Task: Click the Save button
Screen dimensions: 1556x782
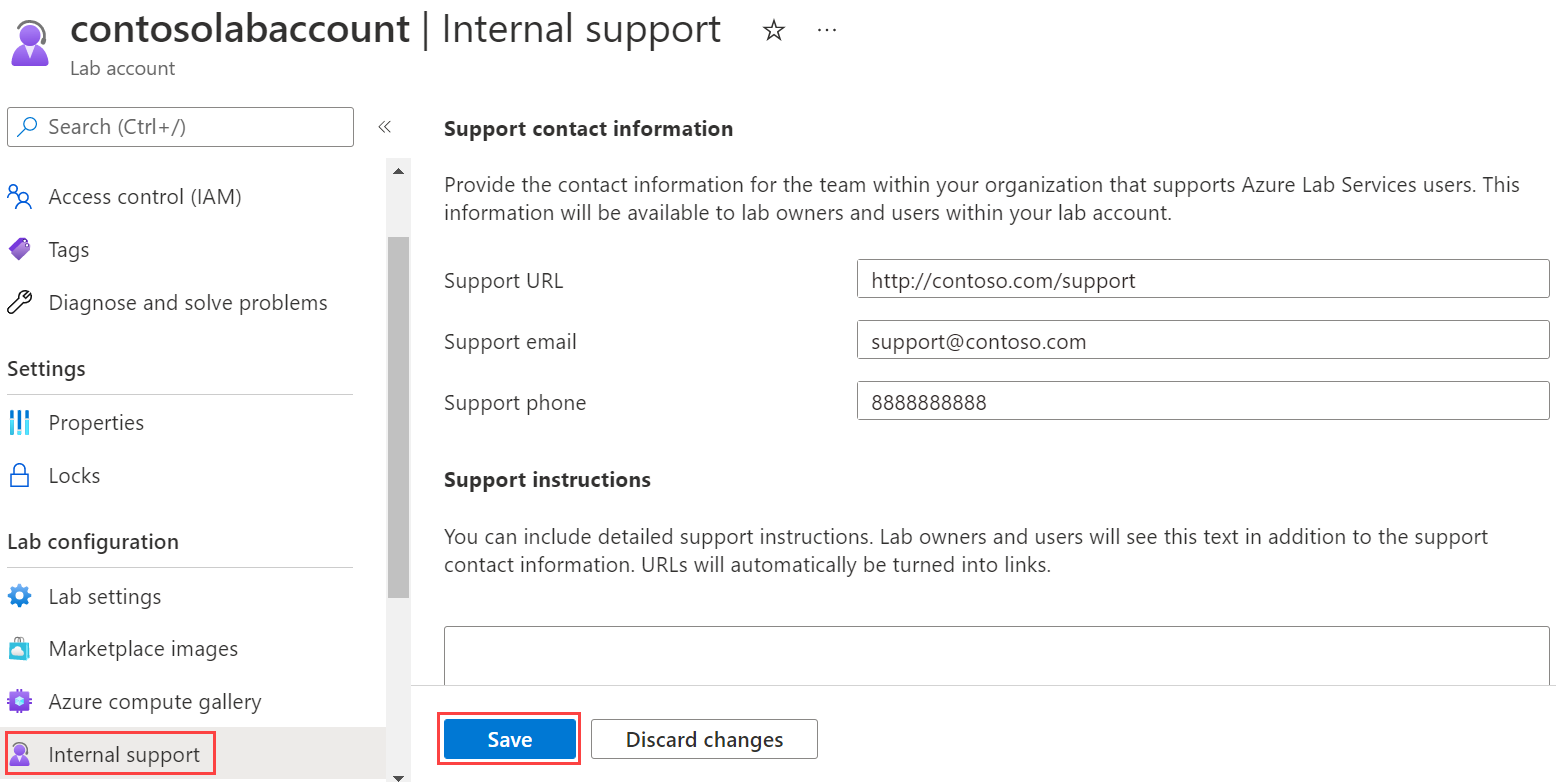Action: coord(510,739)
